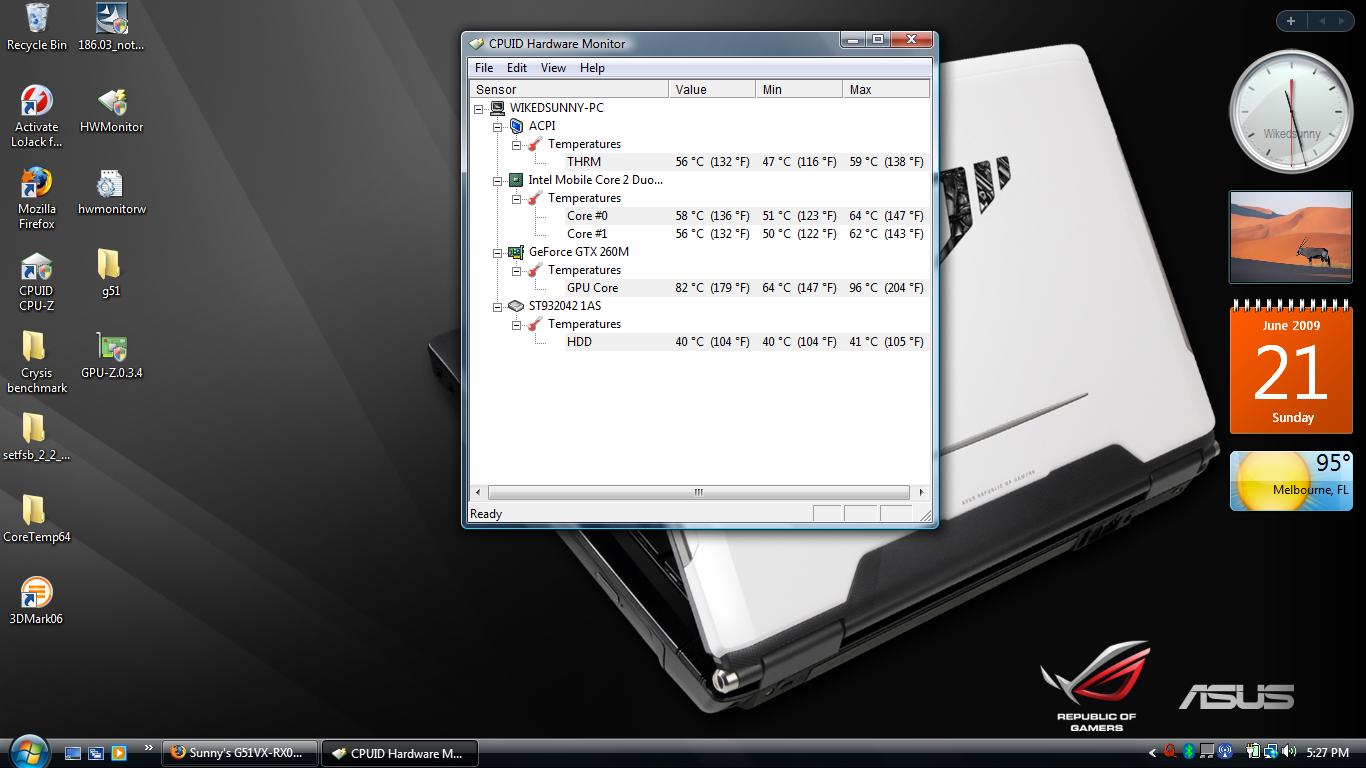Click the ST932042 1AS hard drive icon
This screenshot has height=768, width=1366.
pyautogui.click(x=516, y=306)
